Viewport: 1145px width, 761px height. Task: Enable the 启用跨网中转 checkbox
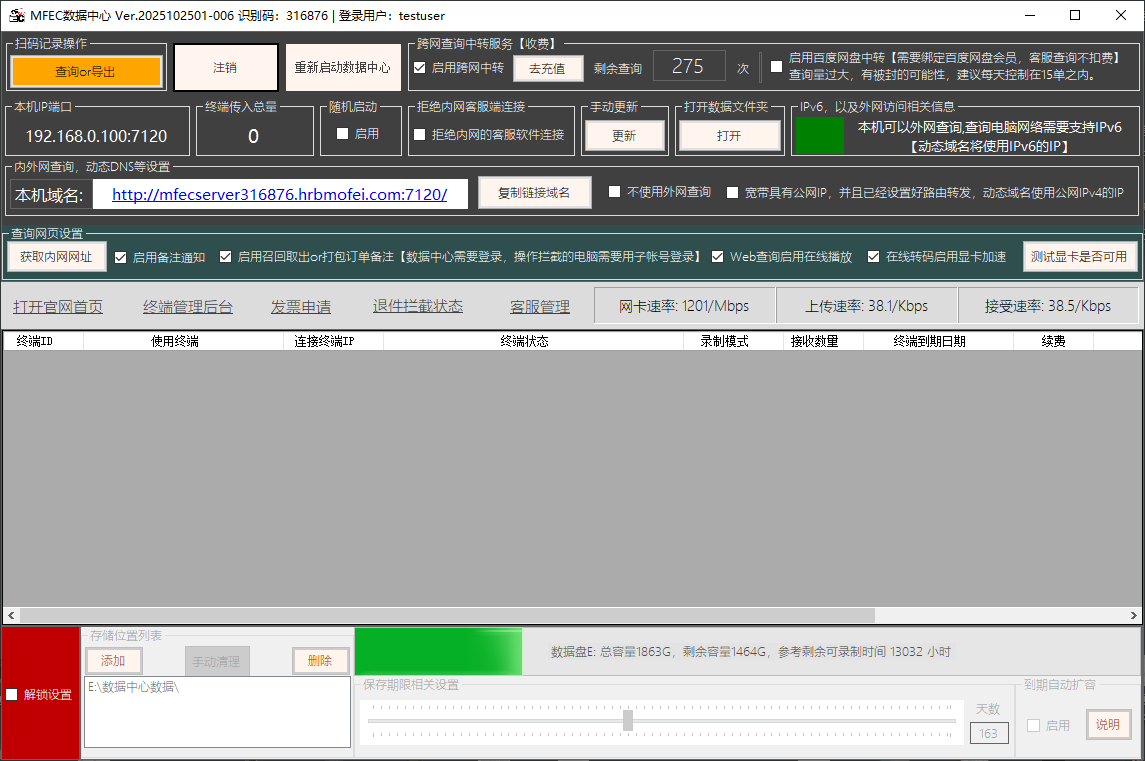420,68
